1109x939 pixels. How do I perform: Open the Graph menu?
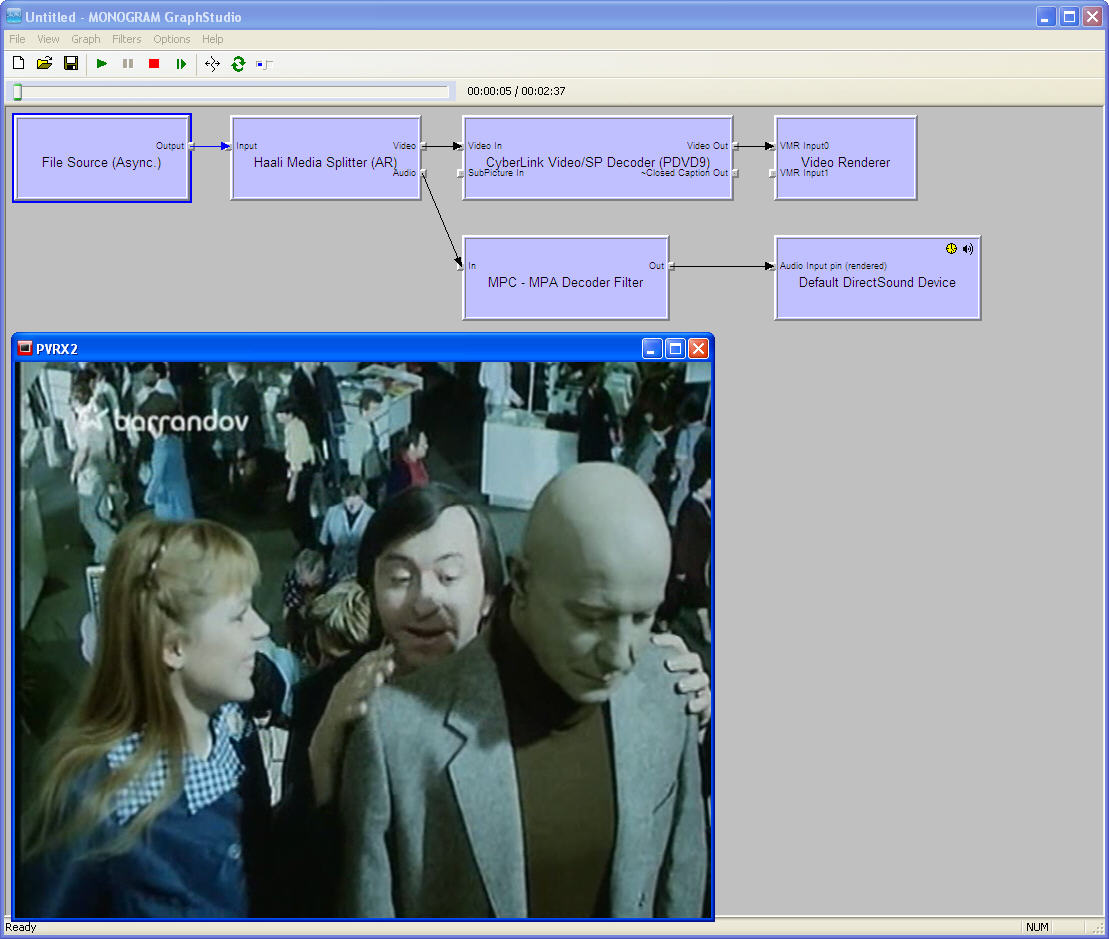(86, 39)
